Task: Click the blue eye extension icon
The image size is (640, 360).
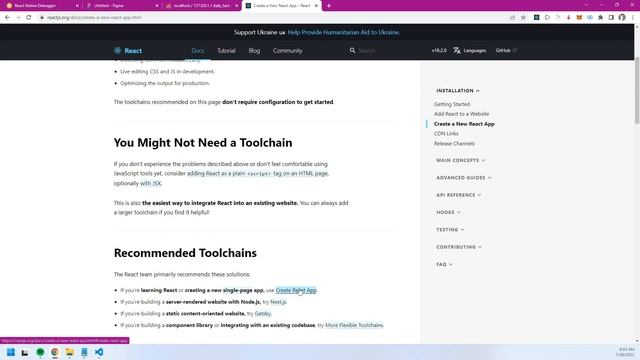Action: point(590,18)
